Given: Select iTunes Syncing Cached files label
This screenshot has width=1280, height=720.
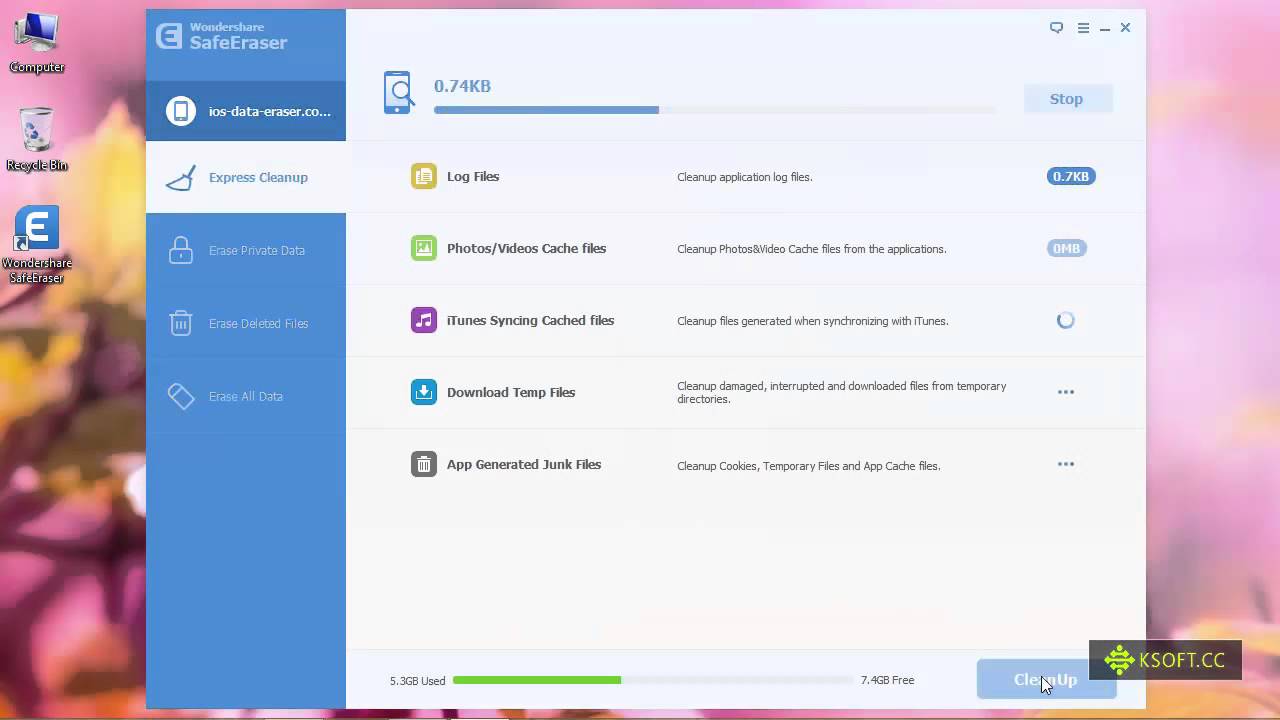Looking at the screenshot, I should (530, 320).
